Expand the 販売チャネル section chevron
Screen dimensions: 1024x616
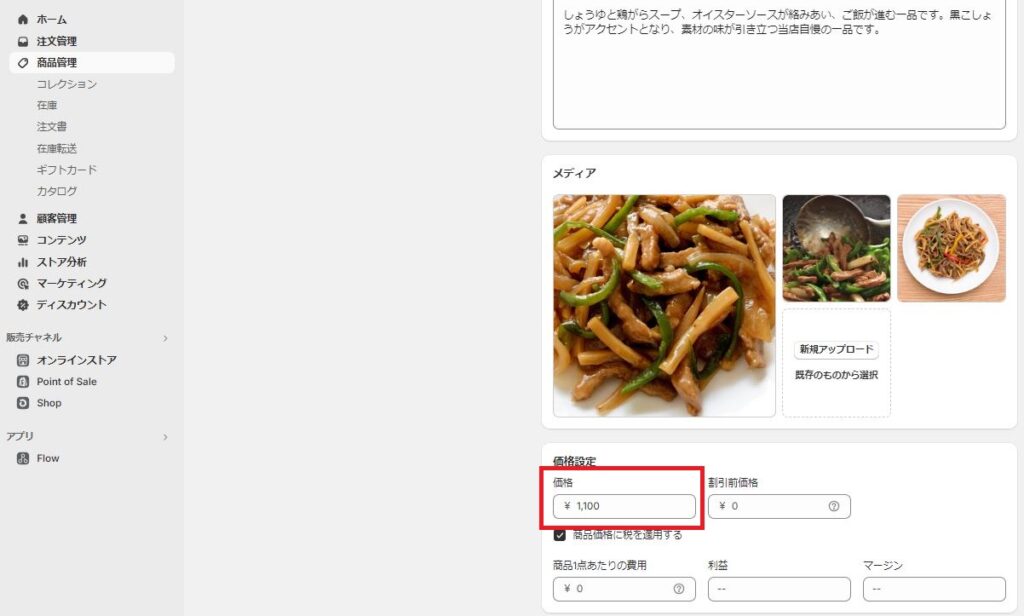(165, 338)
